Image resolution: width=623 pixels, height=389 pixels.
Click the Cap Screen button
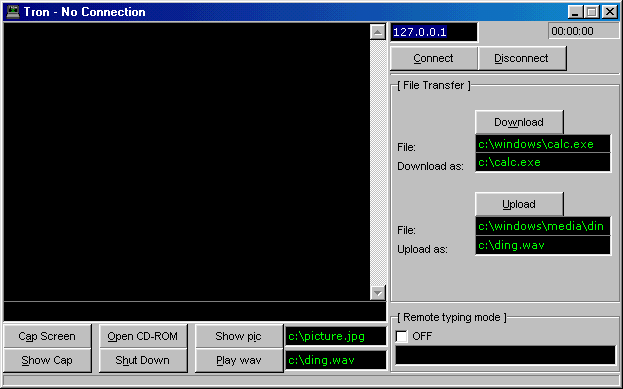47,336
